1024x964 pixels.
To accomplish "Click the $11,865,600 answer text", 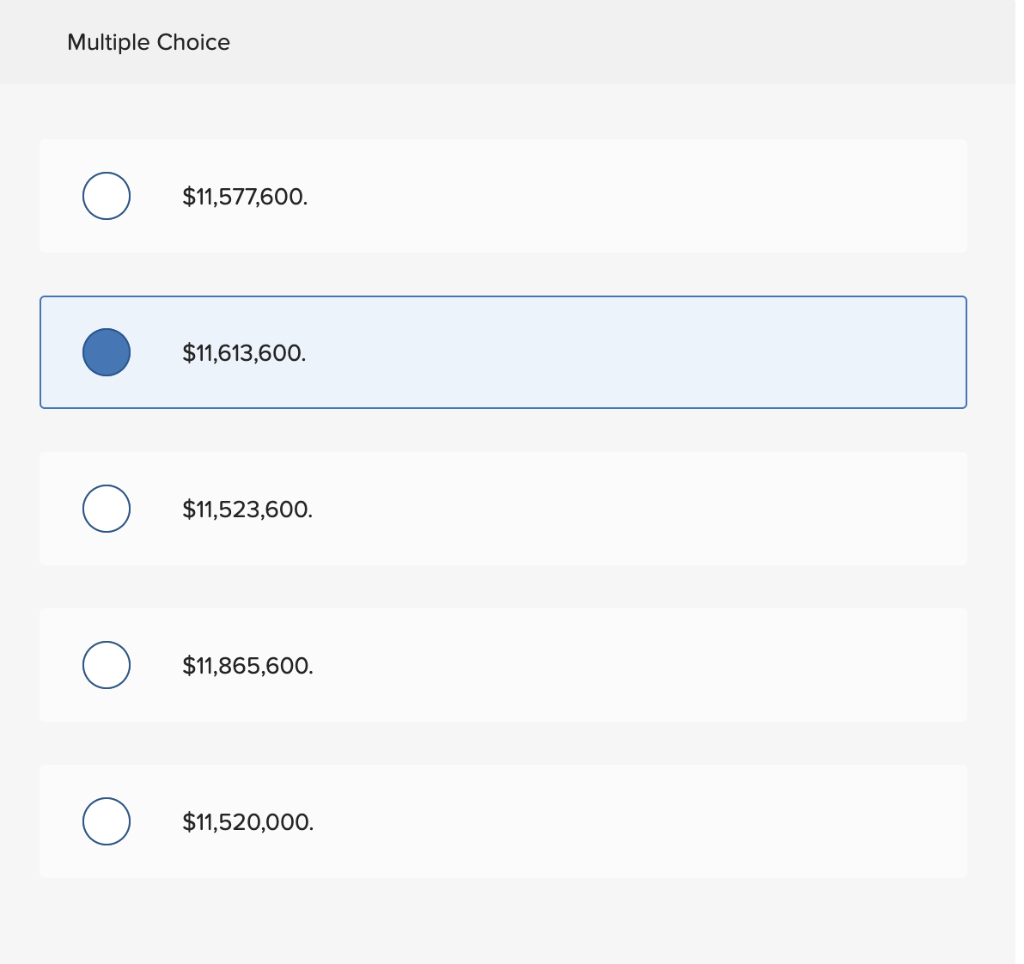I will [x=247, y=665].
